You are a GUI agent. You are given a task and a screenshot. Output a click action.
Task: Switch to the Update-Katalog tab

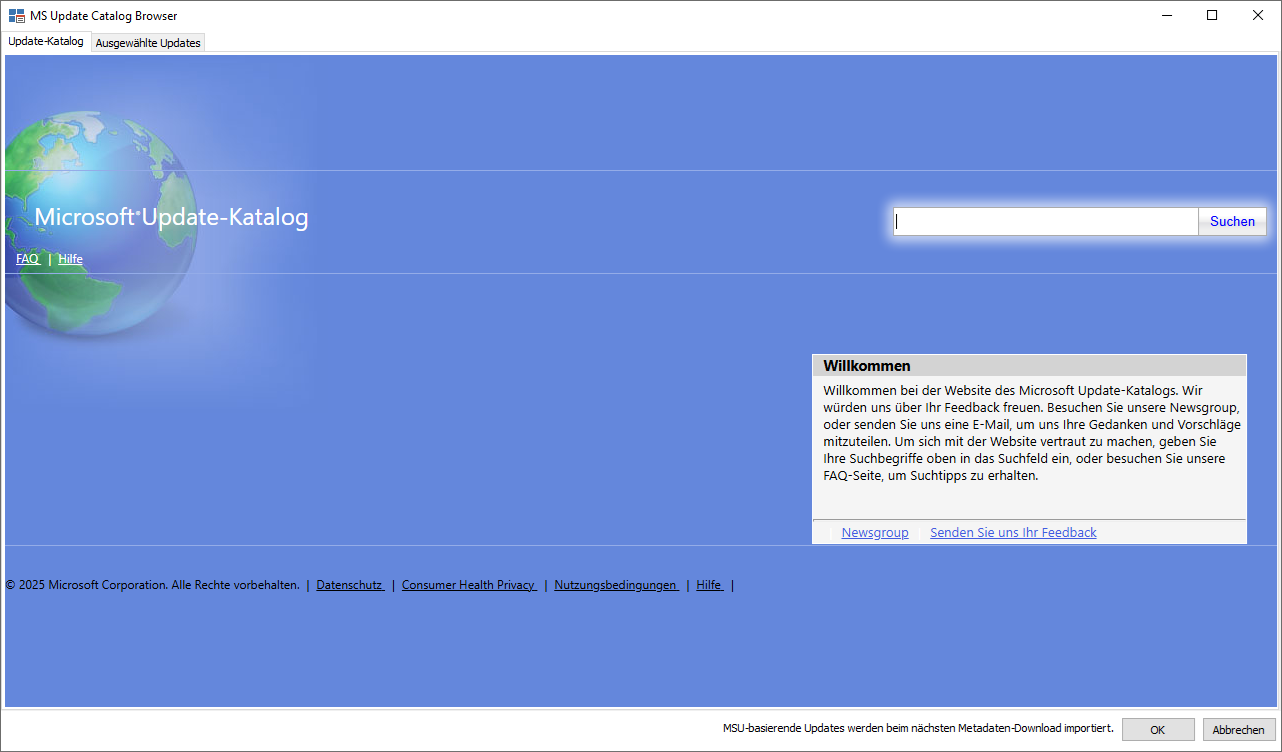pos(46,42)
